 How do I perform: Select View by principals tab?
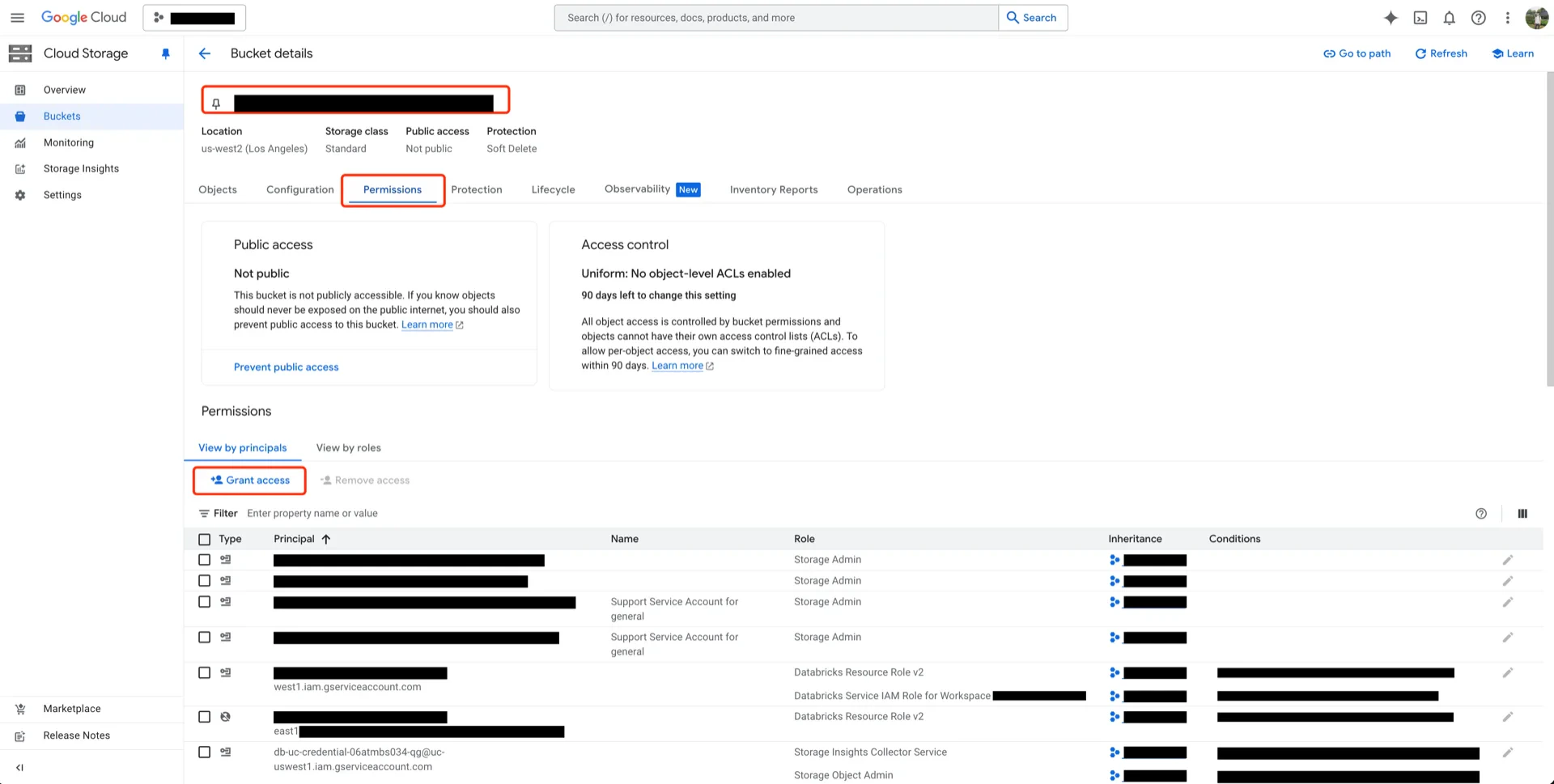(243, 447)
